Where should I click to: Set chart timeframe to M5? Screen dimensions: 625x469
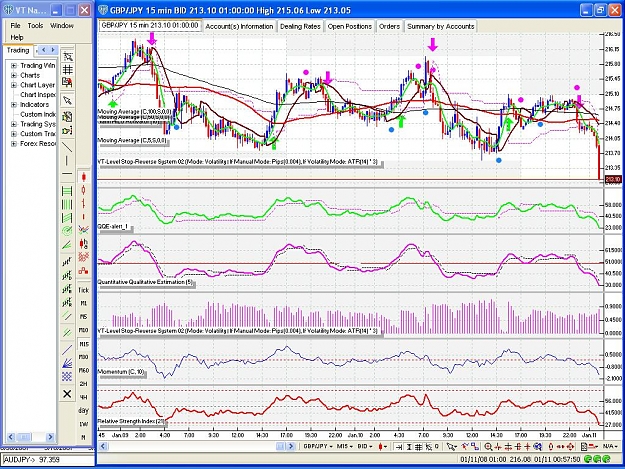83,317
